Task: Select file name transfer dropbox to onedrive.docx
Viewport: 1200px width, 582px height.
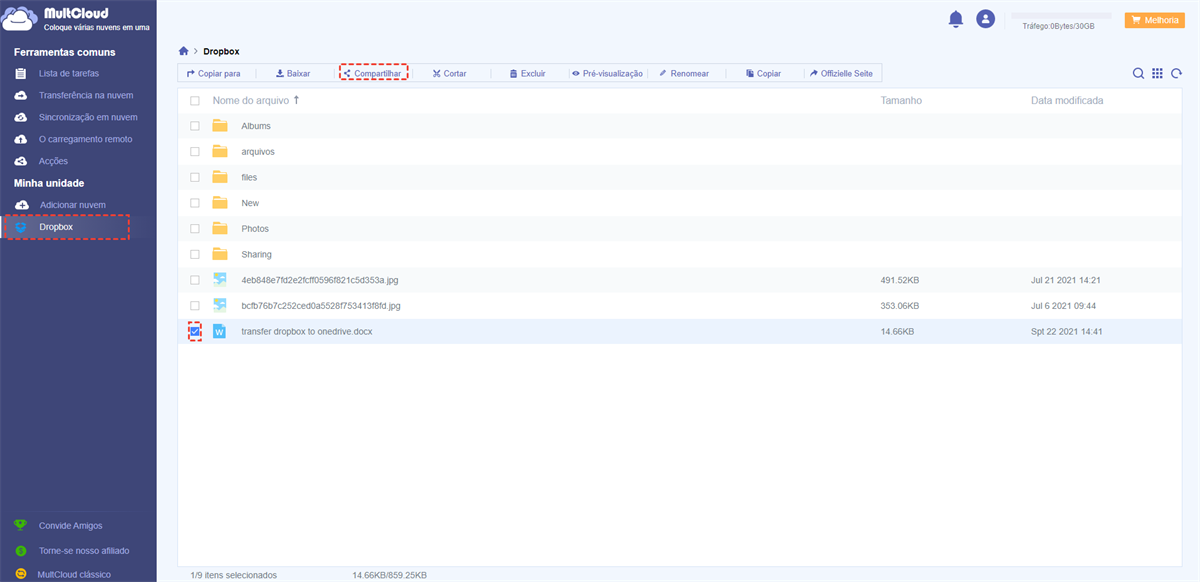Action: click(x=307, y=332)
